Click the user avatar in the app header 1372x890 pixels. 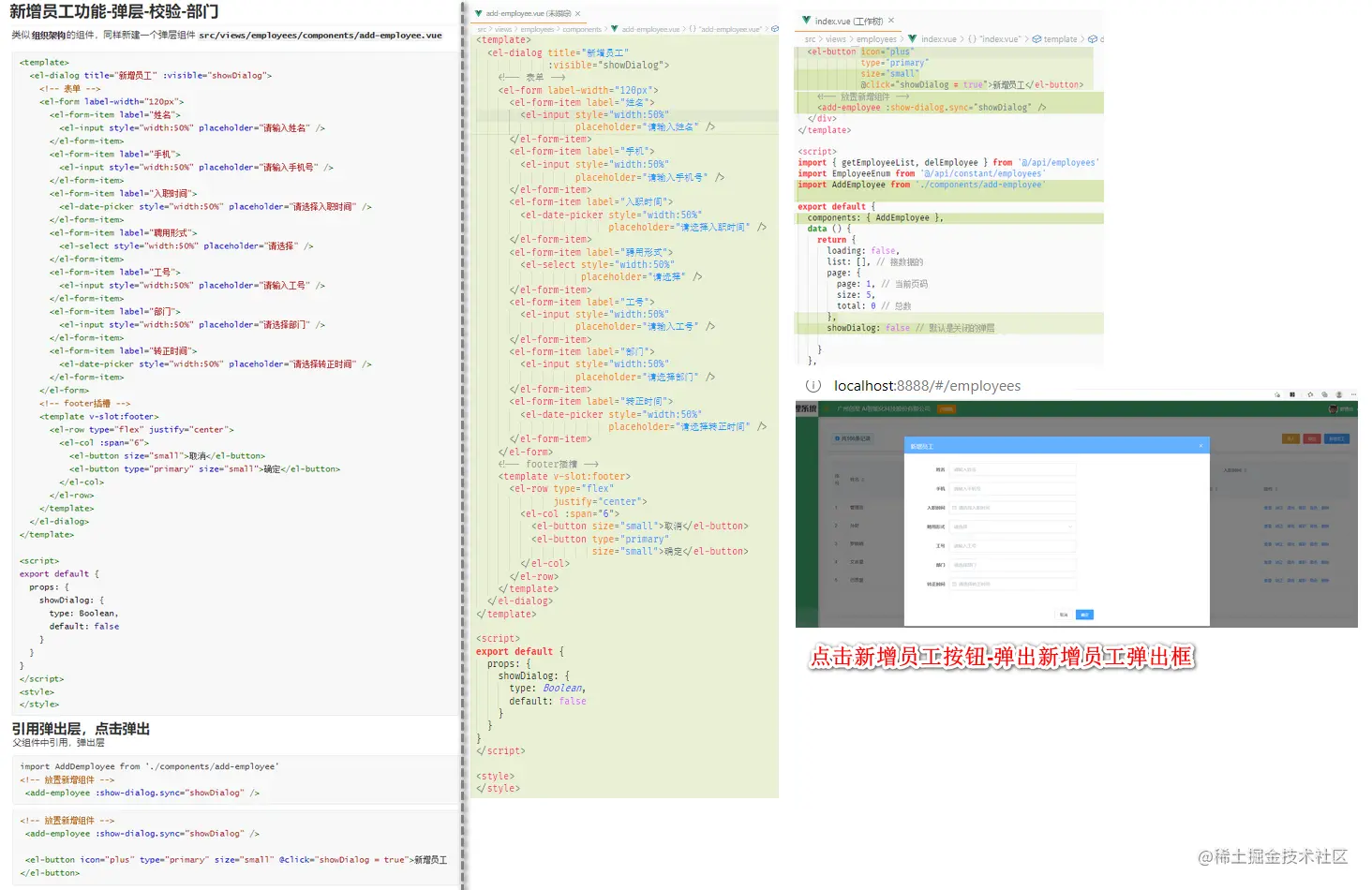[1333, 409]
